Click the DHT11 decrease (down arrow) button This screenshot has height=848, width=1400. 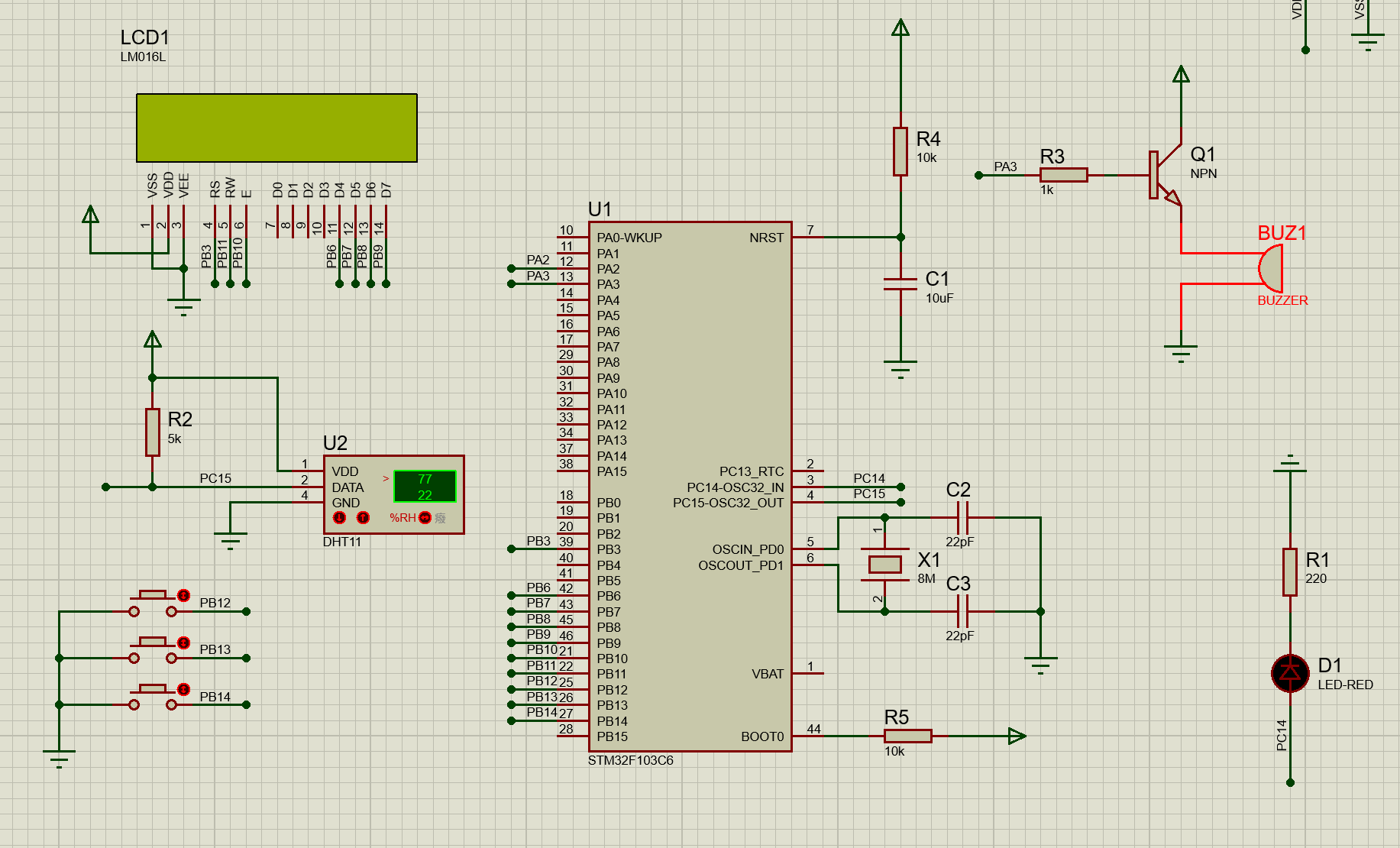pos(340,518)
